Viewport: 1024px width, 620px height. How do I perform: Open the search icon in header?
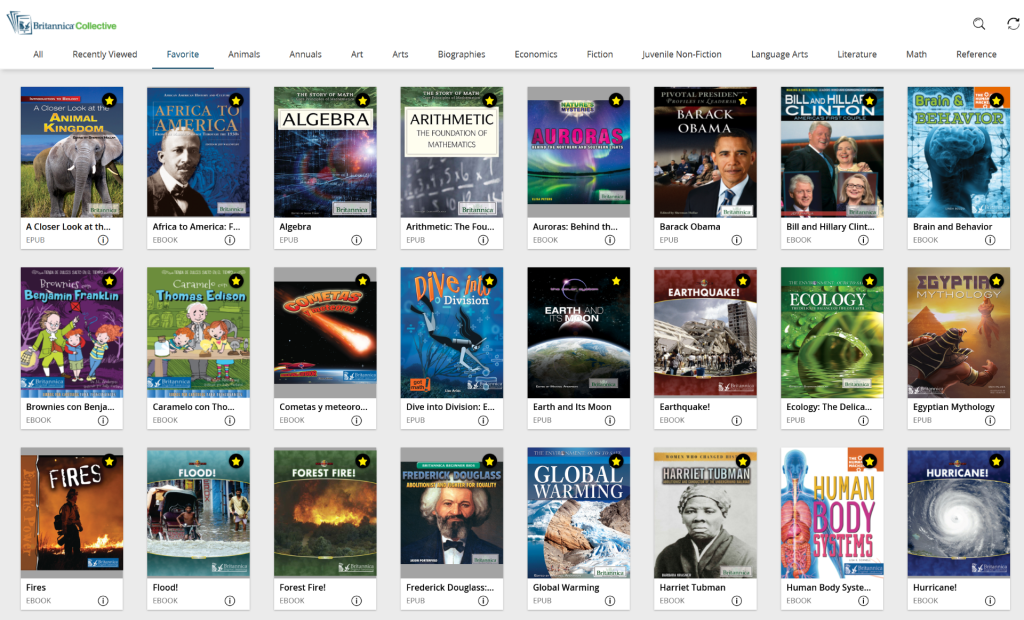(978, 24)
